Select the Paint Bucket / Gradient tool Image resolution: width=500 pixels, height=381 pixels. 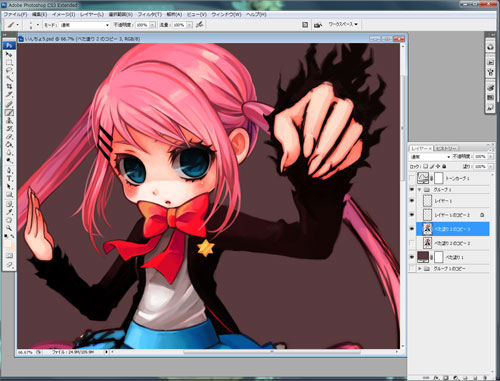[9, 145]
